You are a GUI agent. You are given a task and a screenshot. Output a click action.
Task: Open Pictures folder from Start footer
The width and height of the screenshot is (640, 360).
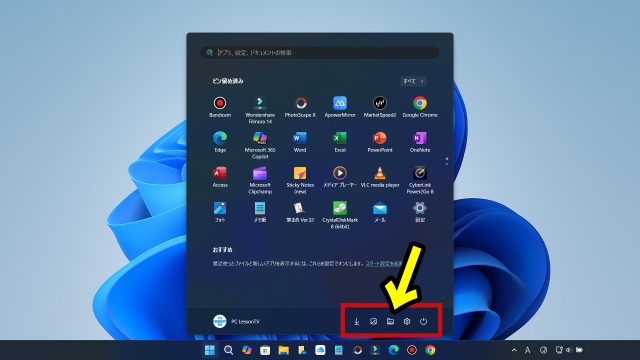click(373, 322)
